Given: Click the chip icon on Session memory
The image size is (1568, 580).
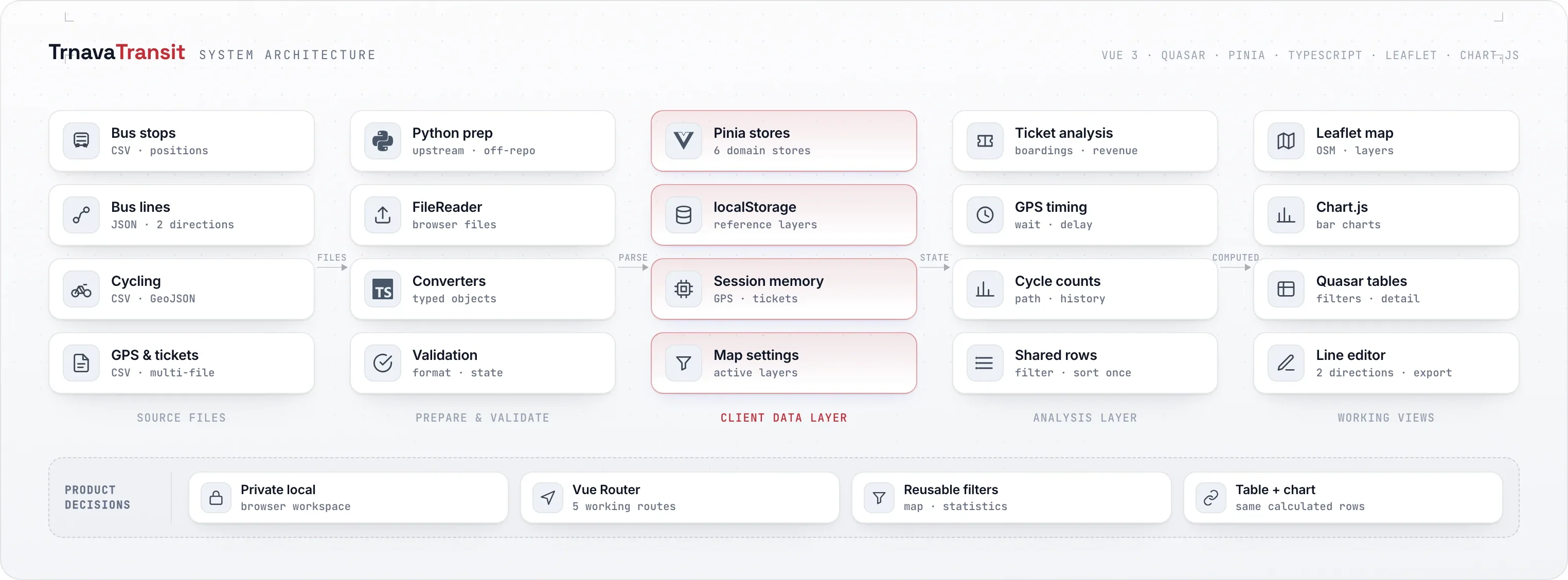Looking at the screenshot, I should point(684,289).
